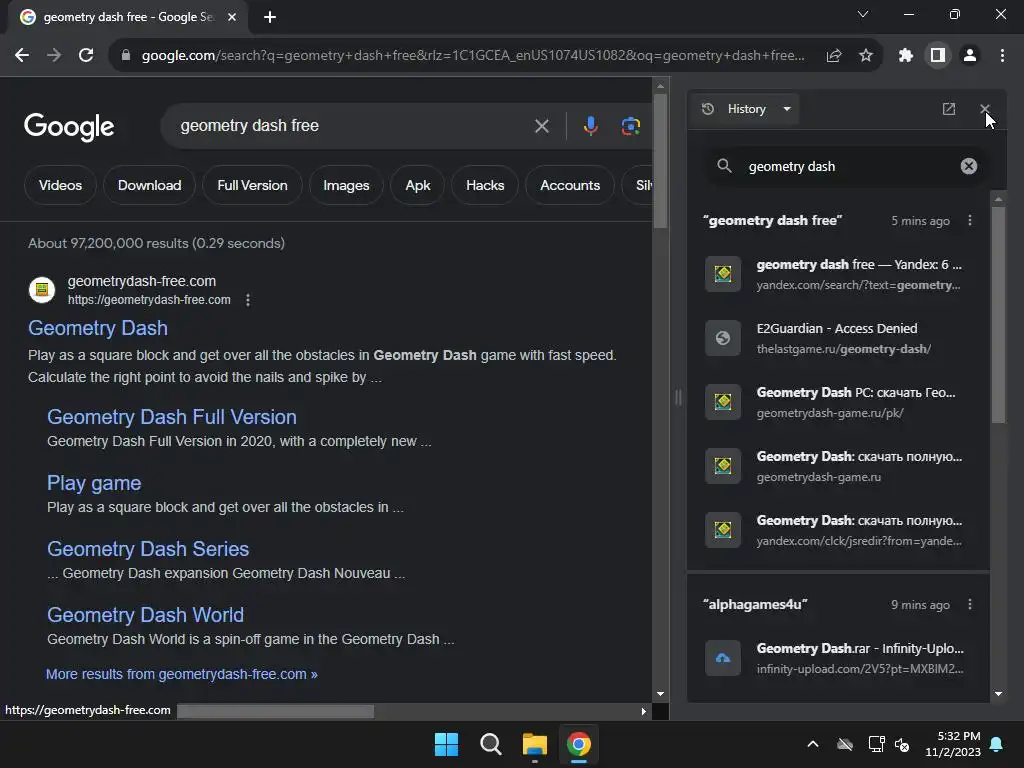Select the Accounts filter chip
1024x768 pixels.
click(569, 185)
